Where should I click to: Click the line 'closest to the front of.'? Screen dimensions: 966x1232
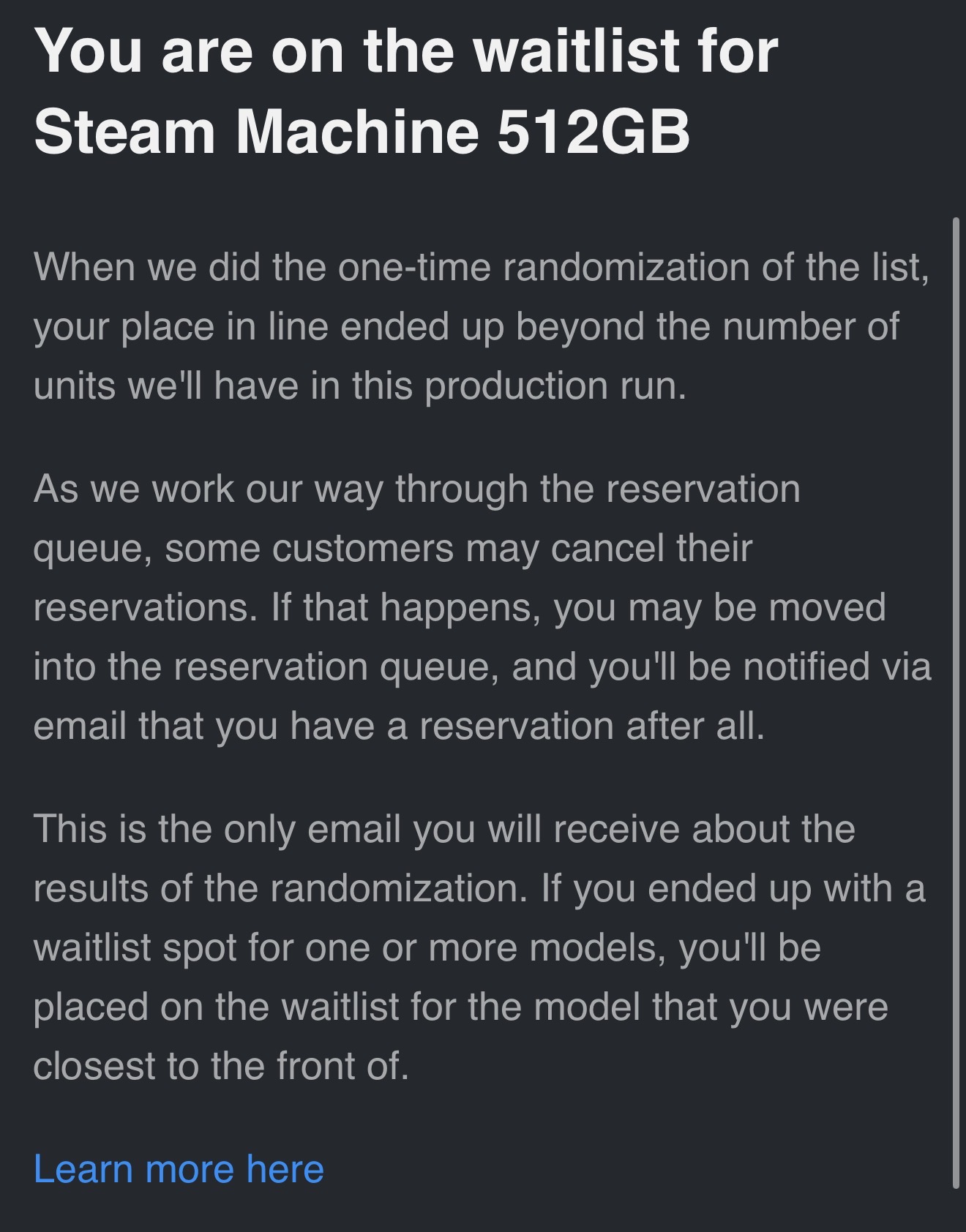[221, 1065]
